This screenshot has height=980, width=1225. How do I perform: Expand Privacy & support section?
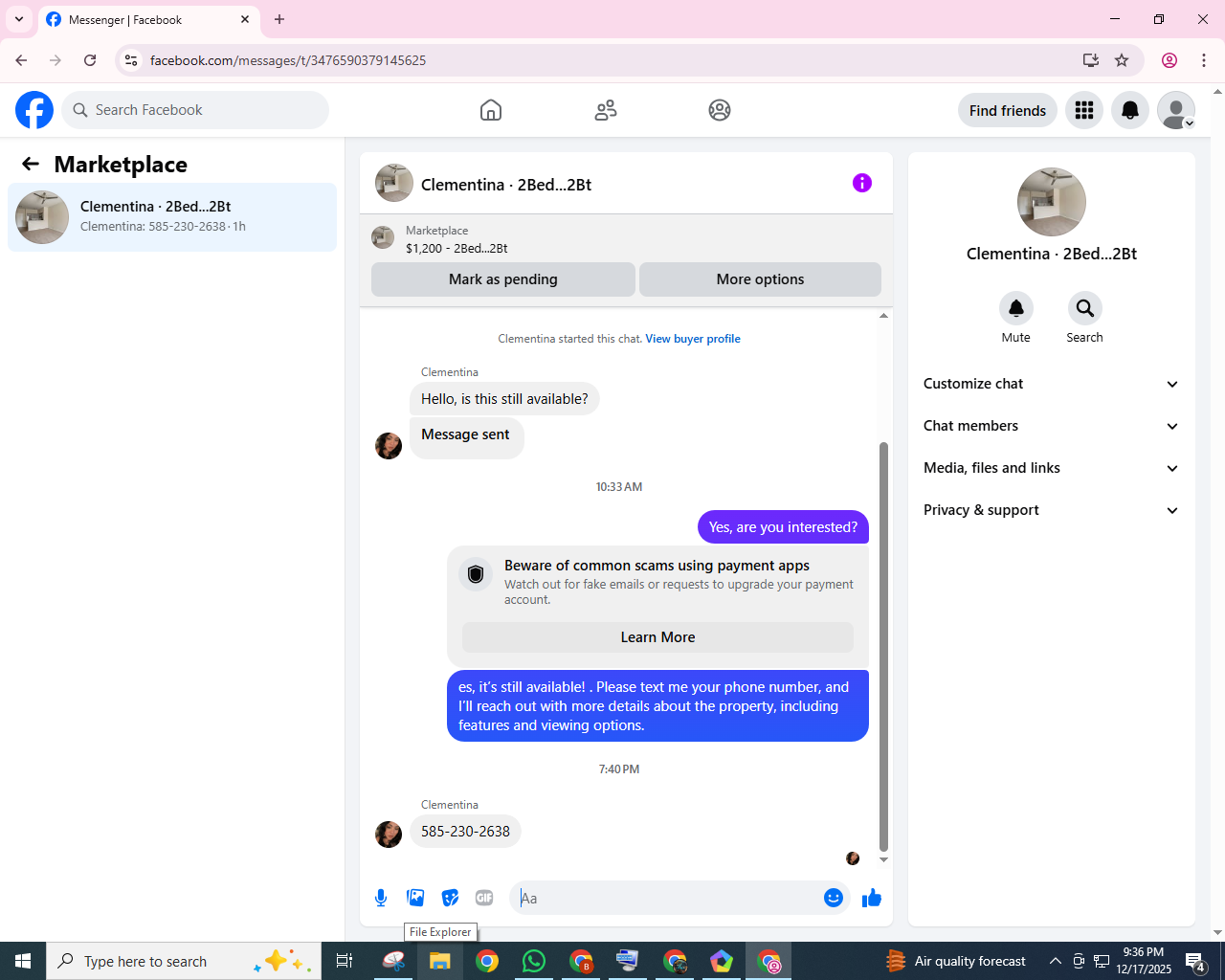(x=1052, y=510)
